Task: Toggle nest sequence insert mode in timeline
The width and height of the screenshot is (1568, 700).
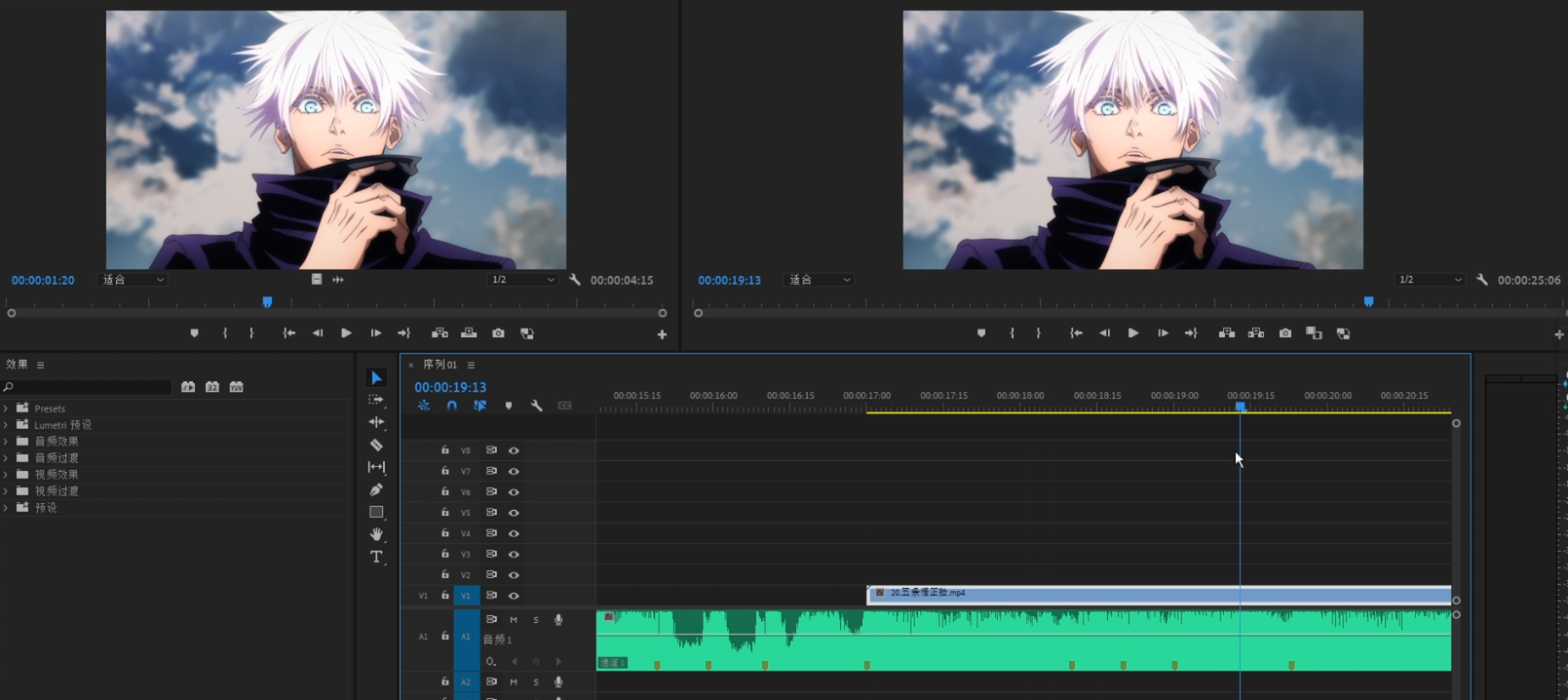Action: pos(424,406)
